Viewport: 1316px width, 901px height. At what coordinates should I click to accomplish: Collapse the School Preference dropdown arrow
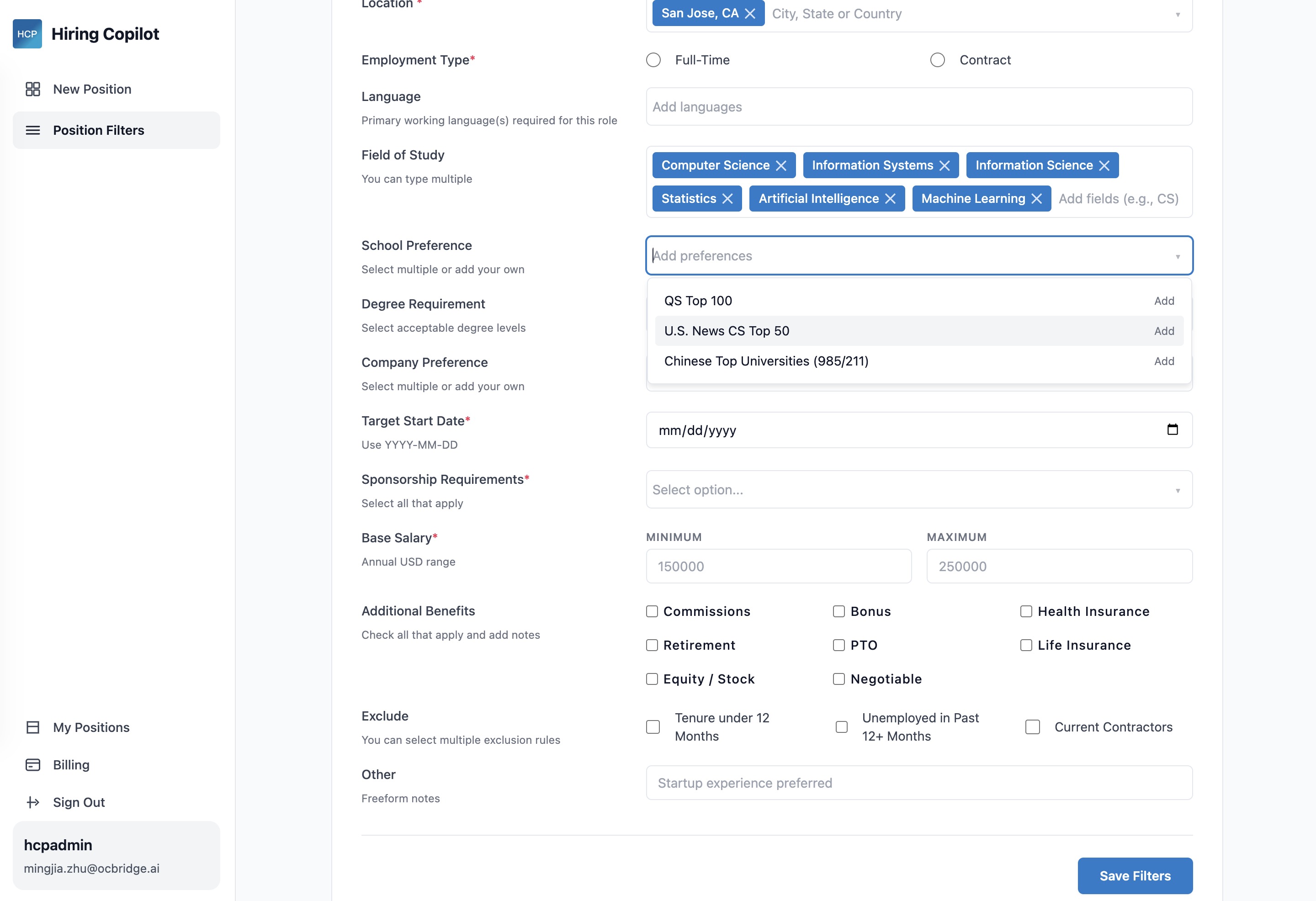[x=1177, y=256]
